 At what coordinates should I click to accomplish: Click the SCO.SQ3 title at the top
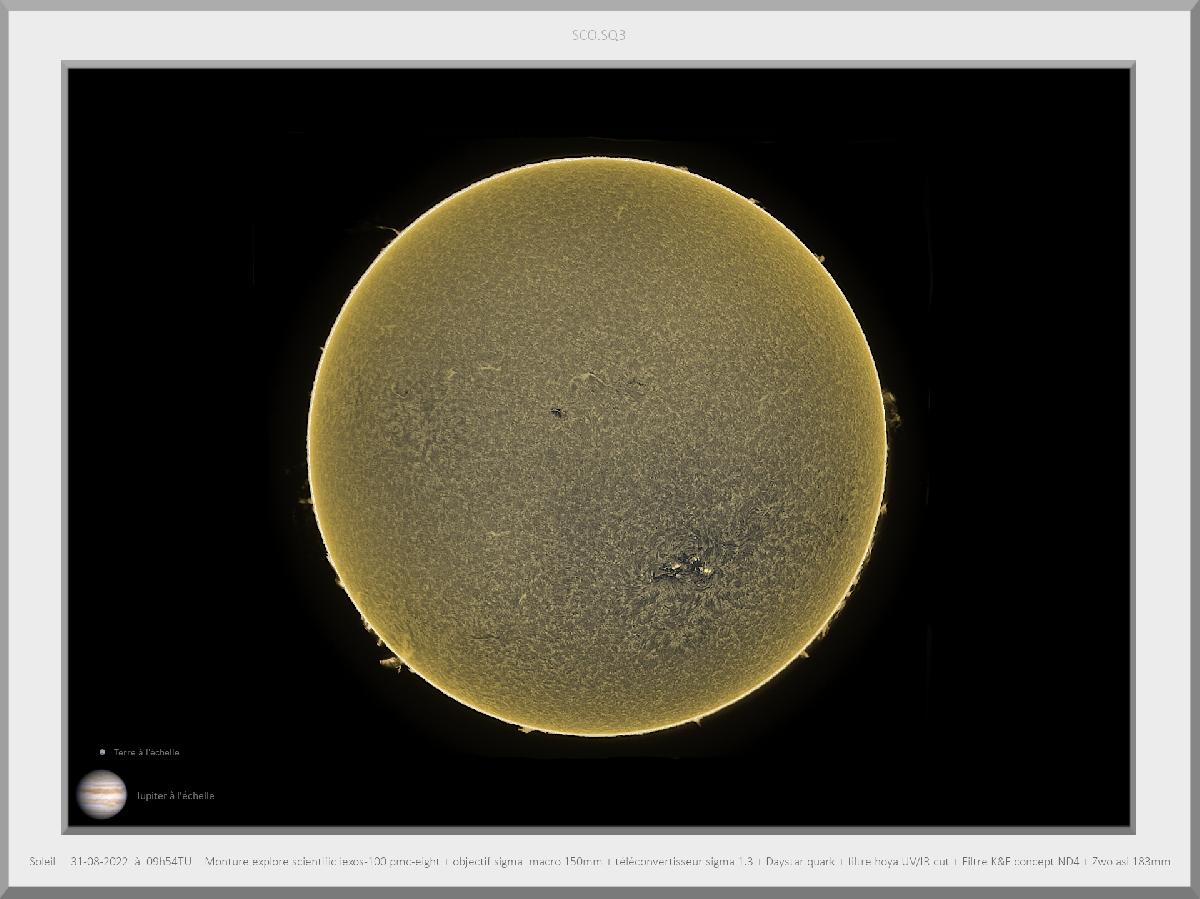[599, 35]
